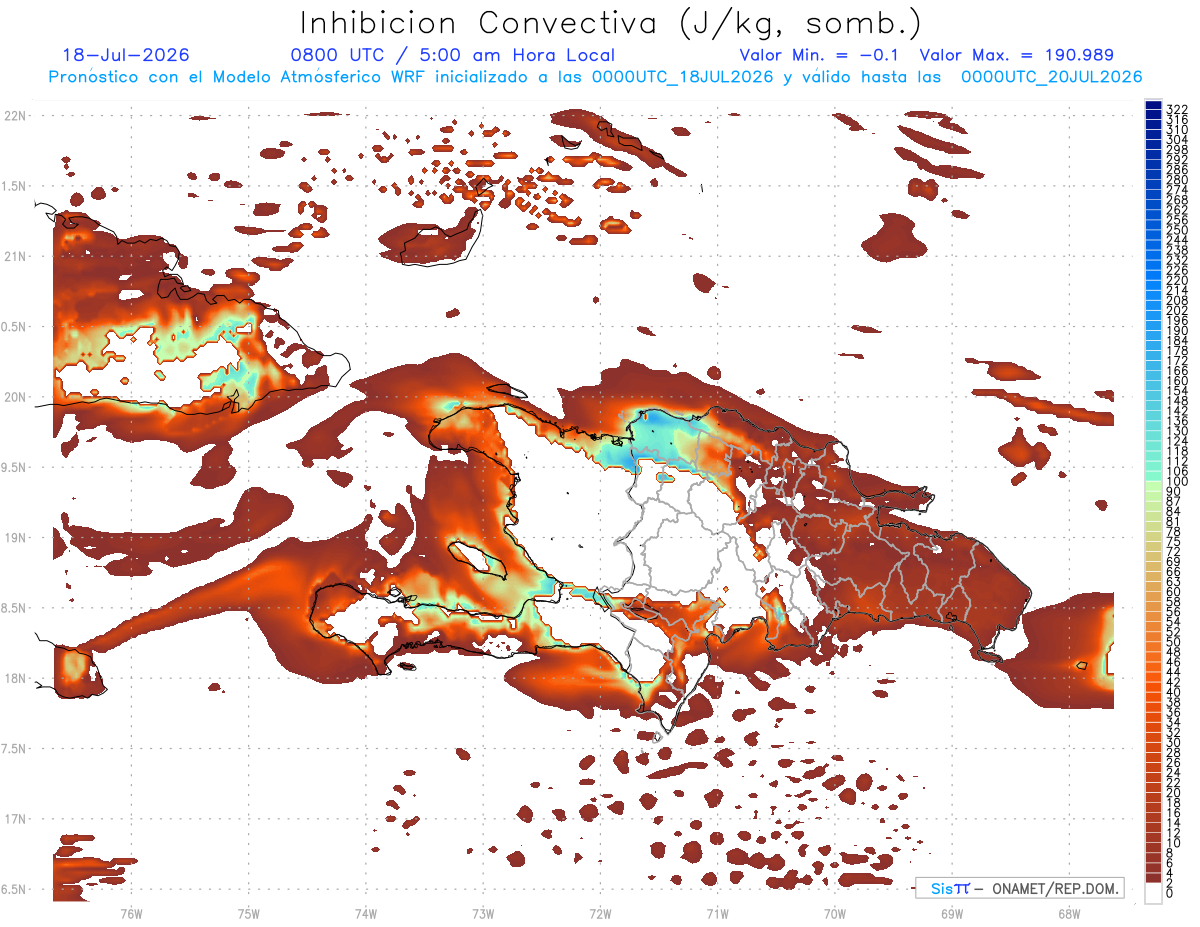Click the '21N' latitude axis label
The image size is (1200, 927).
pyautogui.click(x=15, y=257)
